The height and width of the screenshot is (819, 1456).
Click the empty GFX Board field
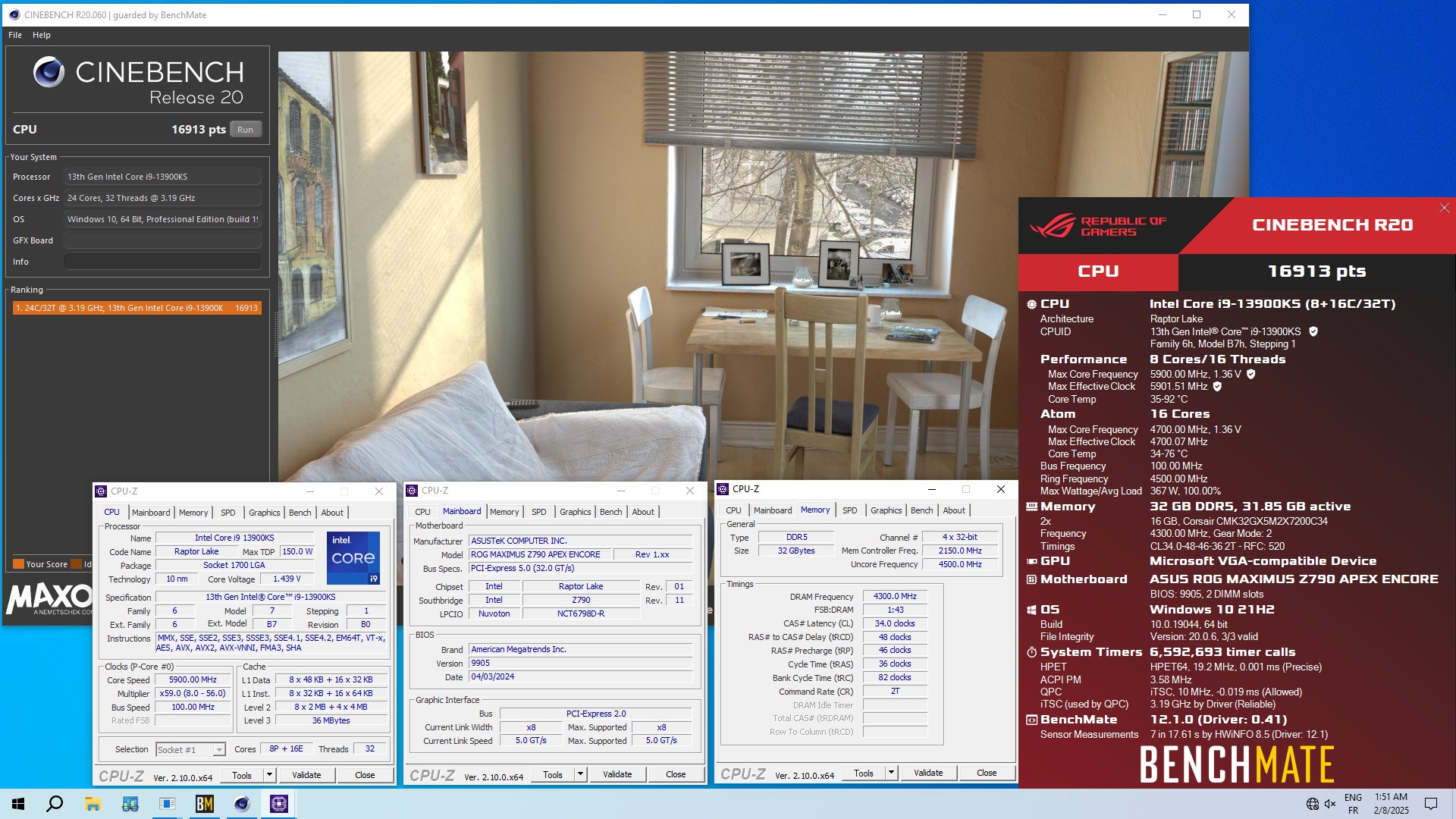(x=163, y=240)
